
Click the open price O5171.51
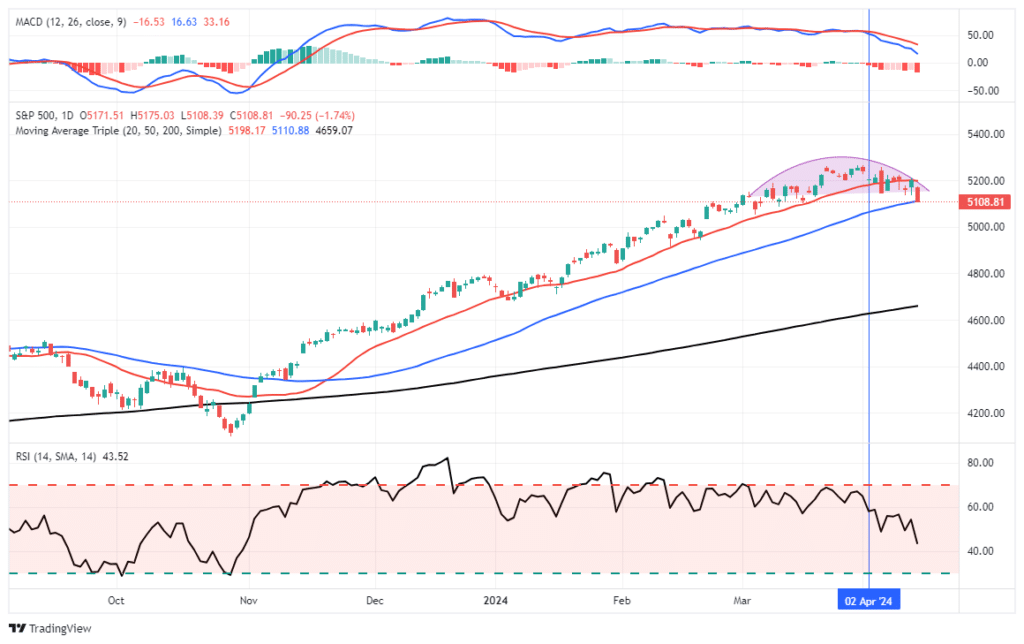click(101, 116)
